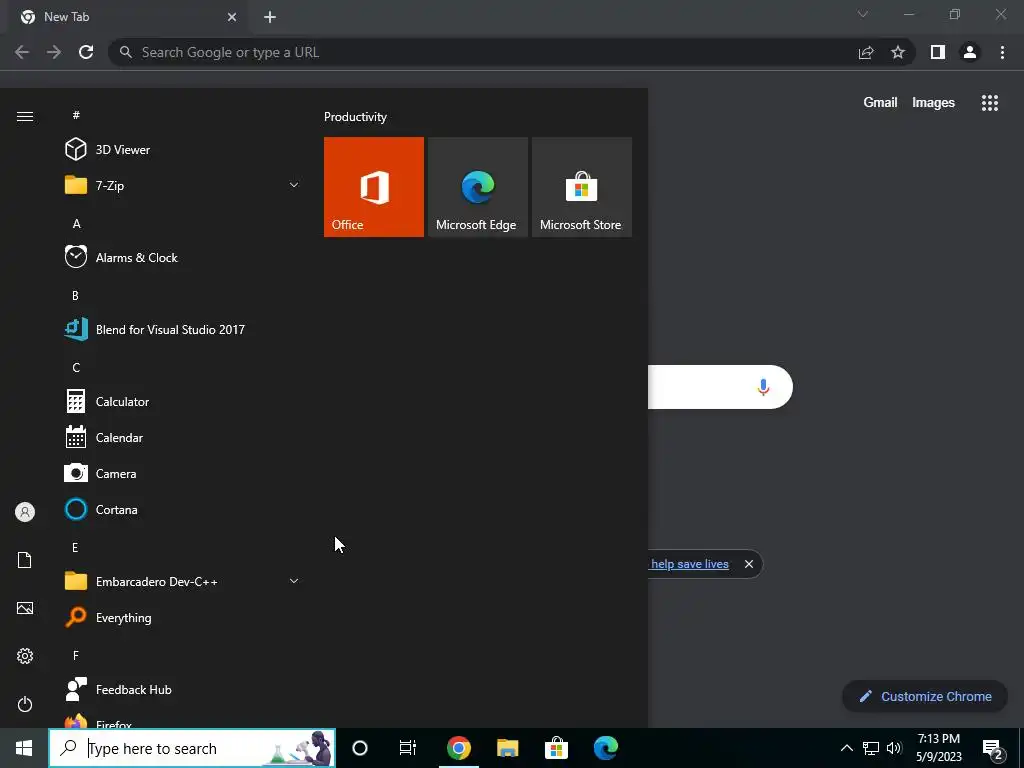1024x768 pixels.
Task: Share this page icon in address bar
Action: [866, 52]
